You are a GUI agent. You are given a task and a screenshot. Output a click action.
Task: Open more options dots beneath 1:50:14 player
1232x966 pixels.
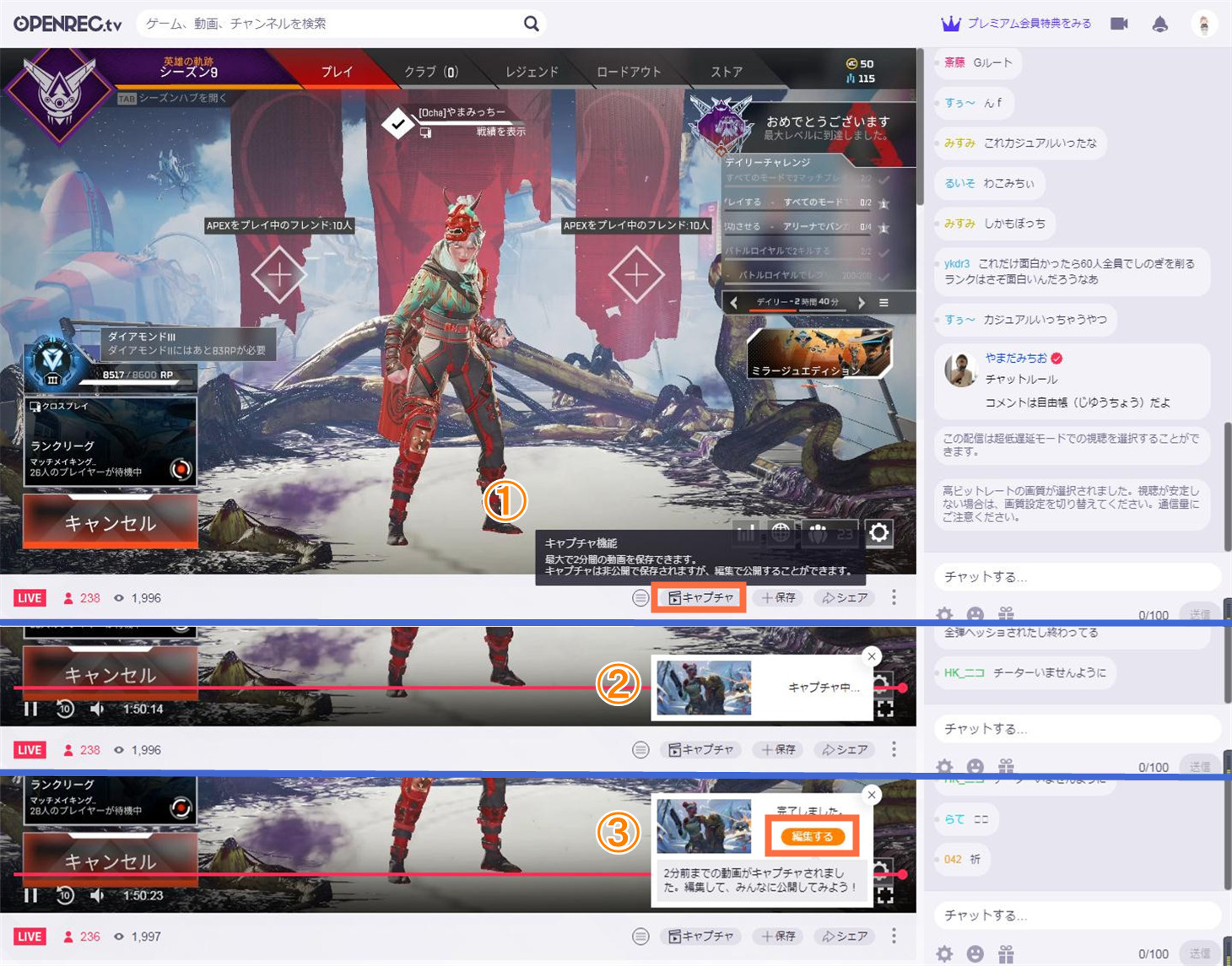(x=894, y=750)
